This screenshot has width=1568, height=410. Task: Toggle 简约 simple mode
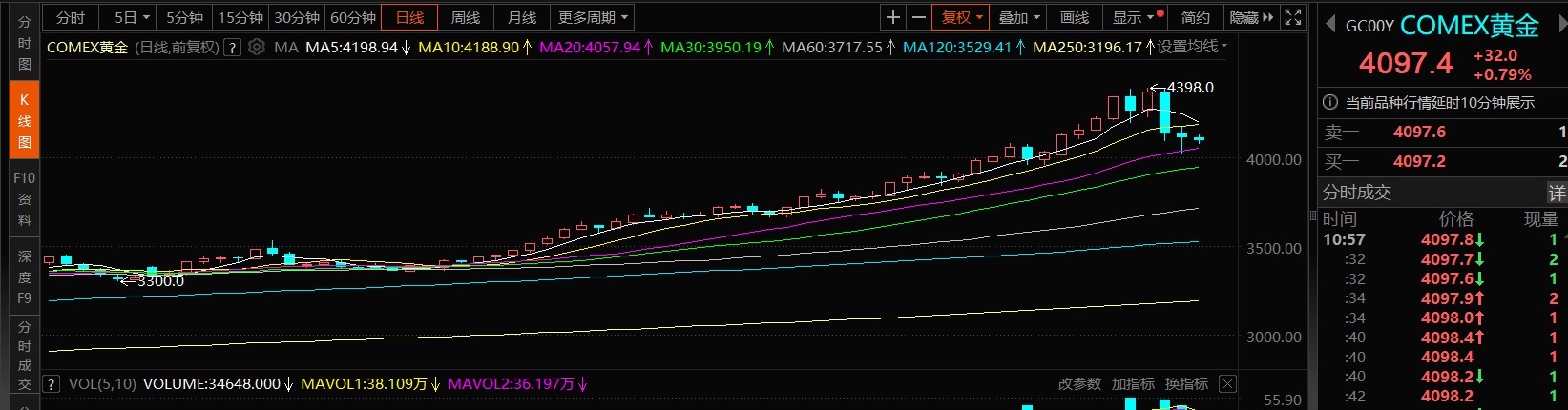(1196, 17)
